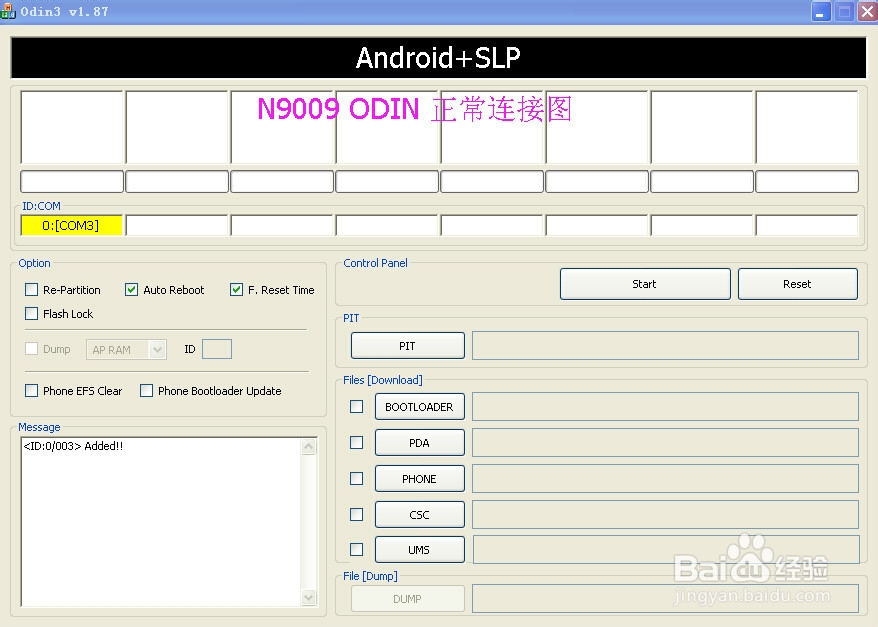The width and height of the screenshot is (878, 627).
Task: Tick the checkbox beside PDA
Action: coord(357,442)
